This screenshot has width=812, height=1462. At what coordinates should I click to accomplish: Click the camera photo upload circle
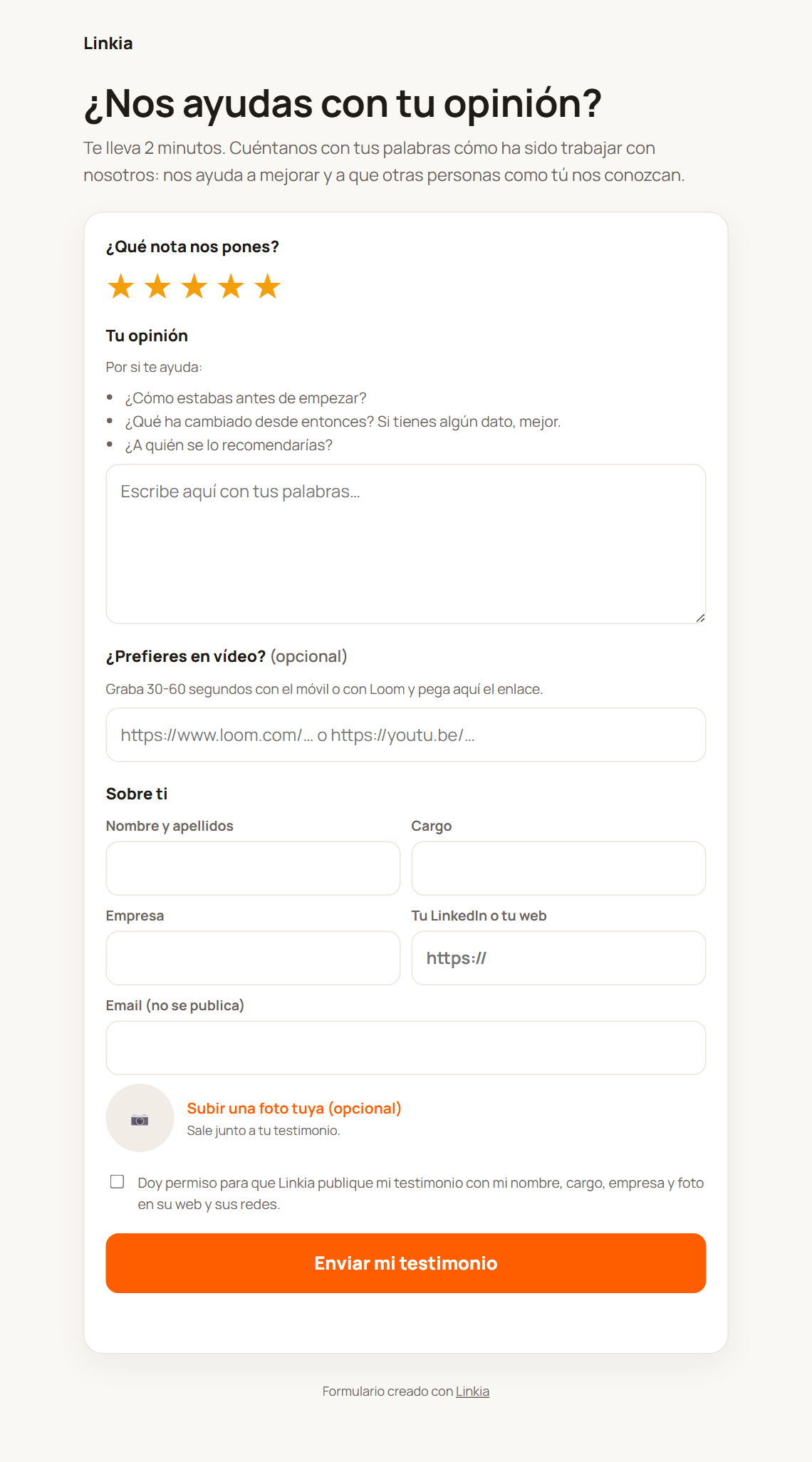140,1118
